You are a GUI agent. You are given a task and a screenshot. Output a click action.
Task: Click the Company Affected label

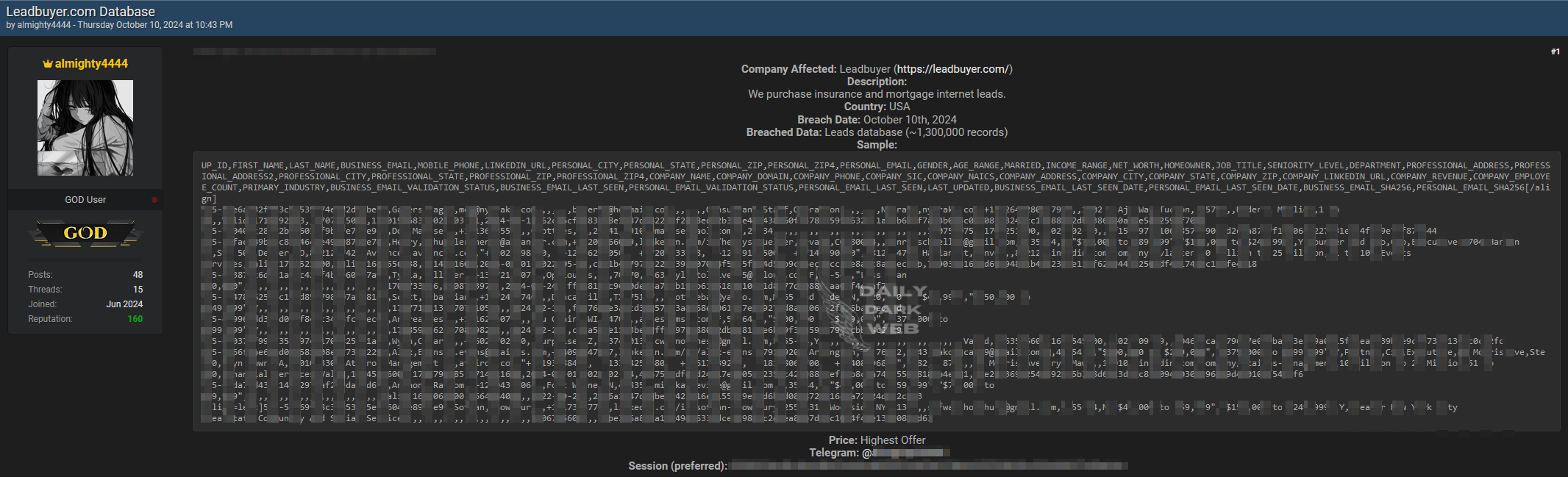click(788, 69)
